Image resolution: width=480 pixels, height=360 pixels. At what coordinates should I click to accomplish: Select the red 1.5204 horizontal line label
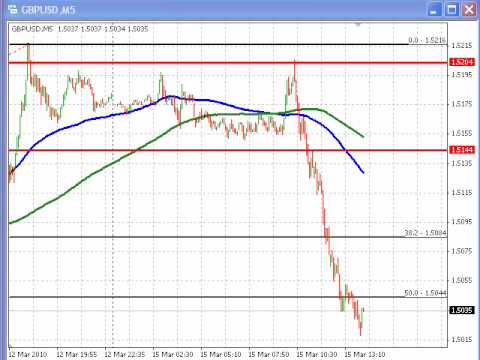click(462, 62)
